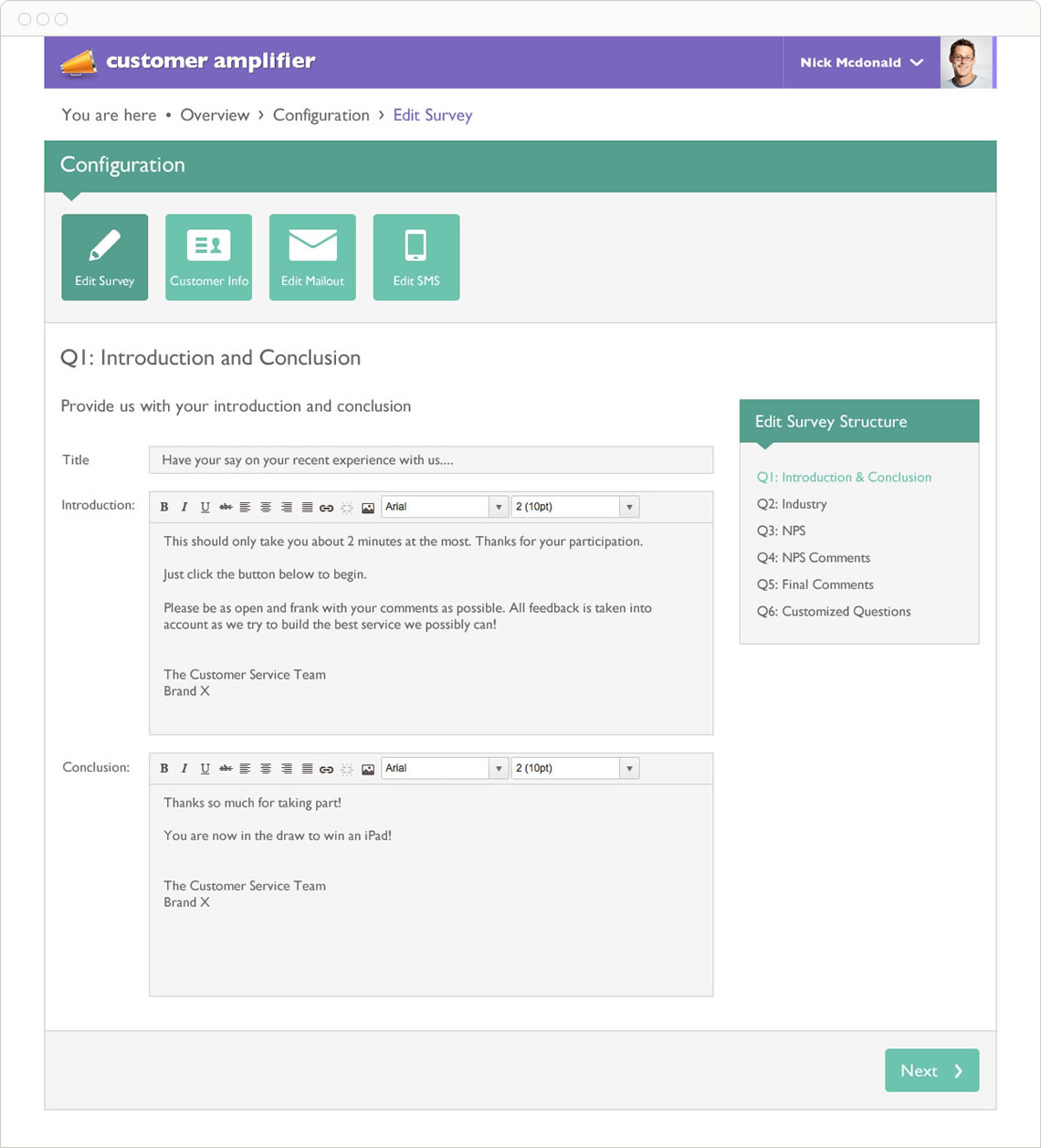Viewport: 1041px width, 1148px height.
Task: Toggle strikethrough in Conclusion editor toolbar
Action: (x=226, y=769)
